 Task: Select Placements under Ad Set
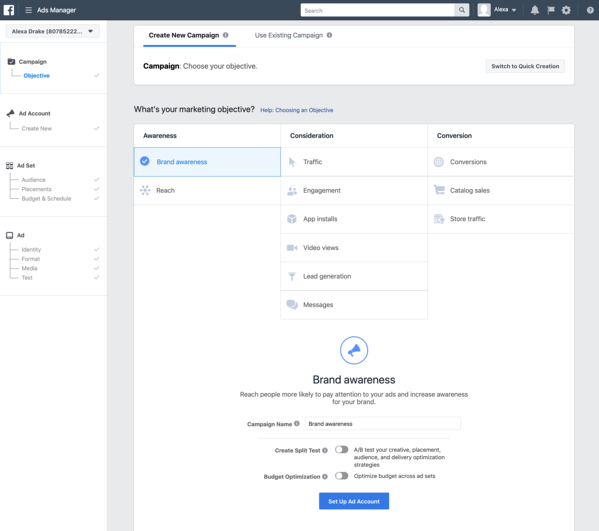pyautogui.click(x=37, y=189)
